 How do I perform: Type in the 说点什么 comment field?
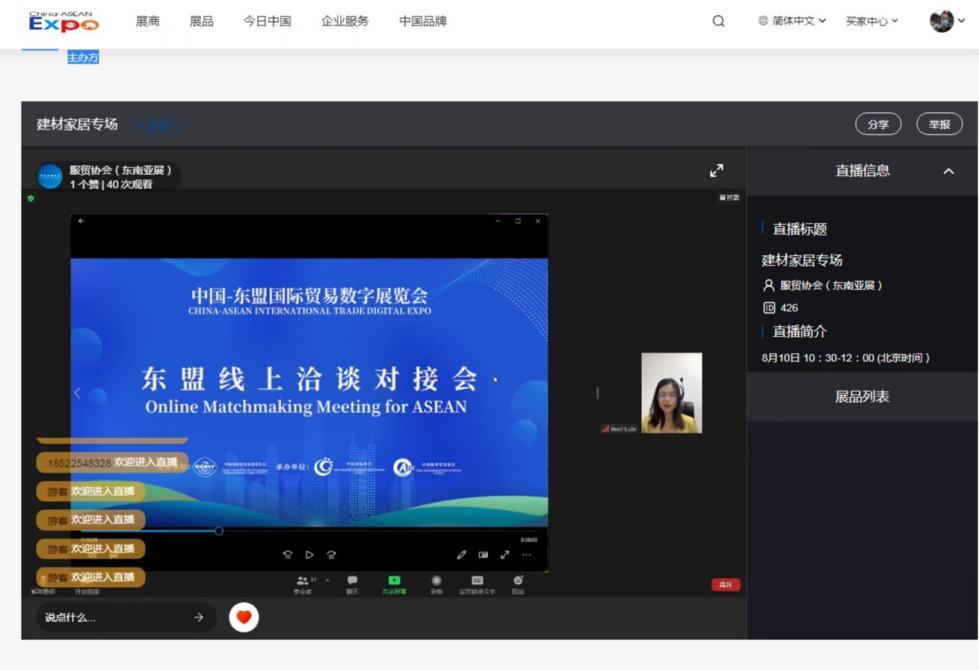110,618
